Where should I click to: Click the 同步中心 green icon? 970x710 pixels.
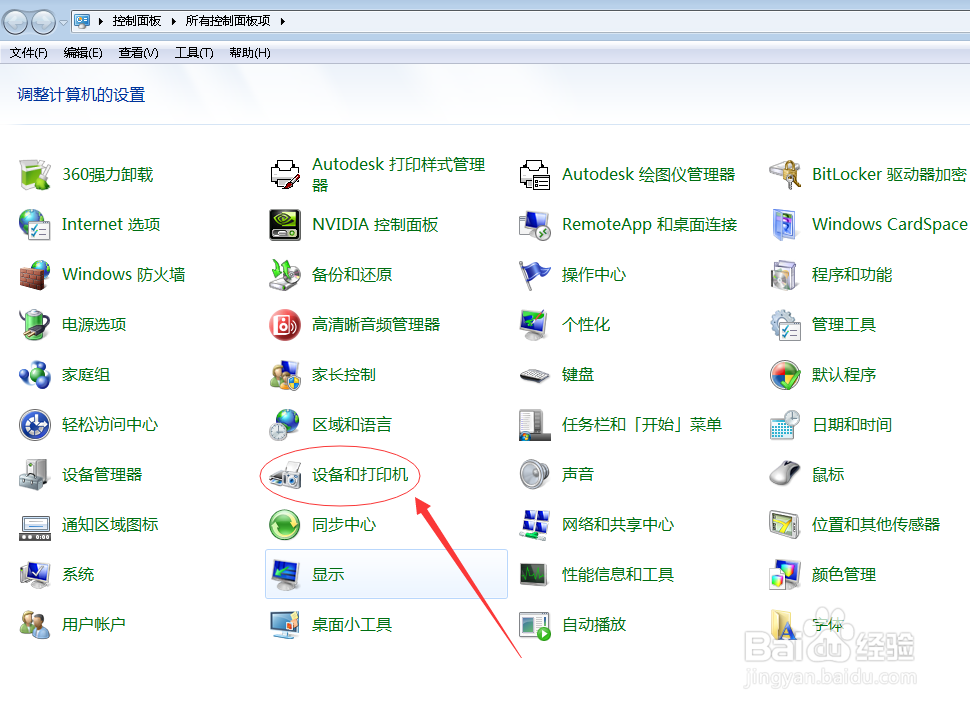[285, 525]
